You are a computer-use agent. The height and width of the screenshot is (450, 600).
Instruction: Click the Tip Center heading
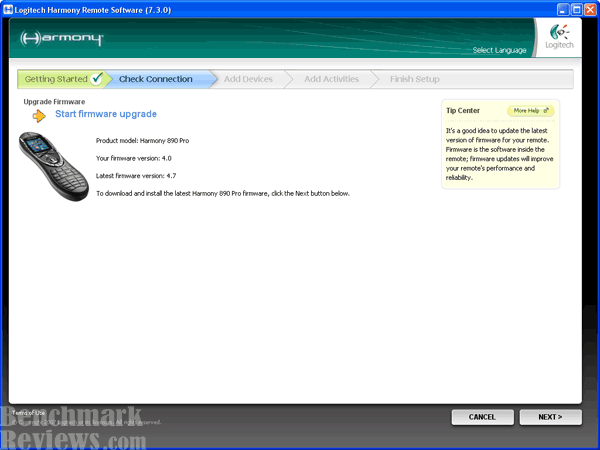click(x=465, y=111)
